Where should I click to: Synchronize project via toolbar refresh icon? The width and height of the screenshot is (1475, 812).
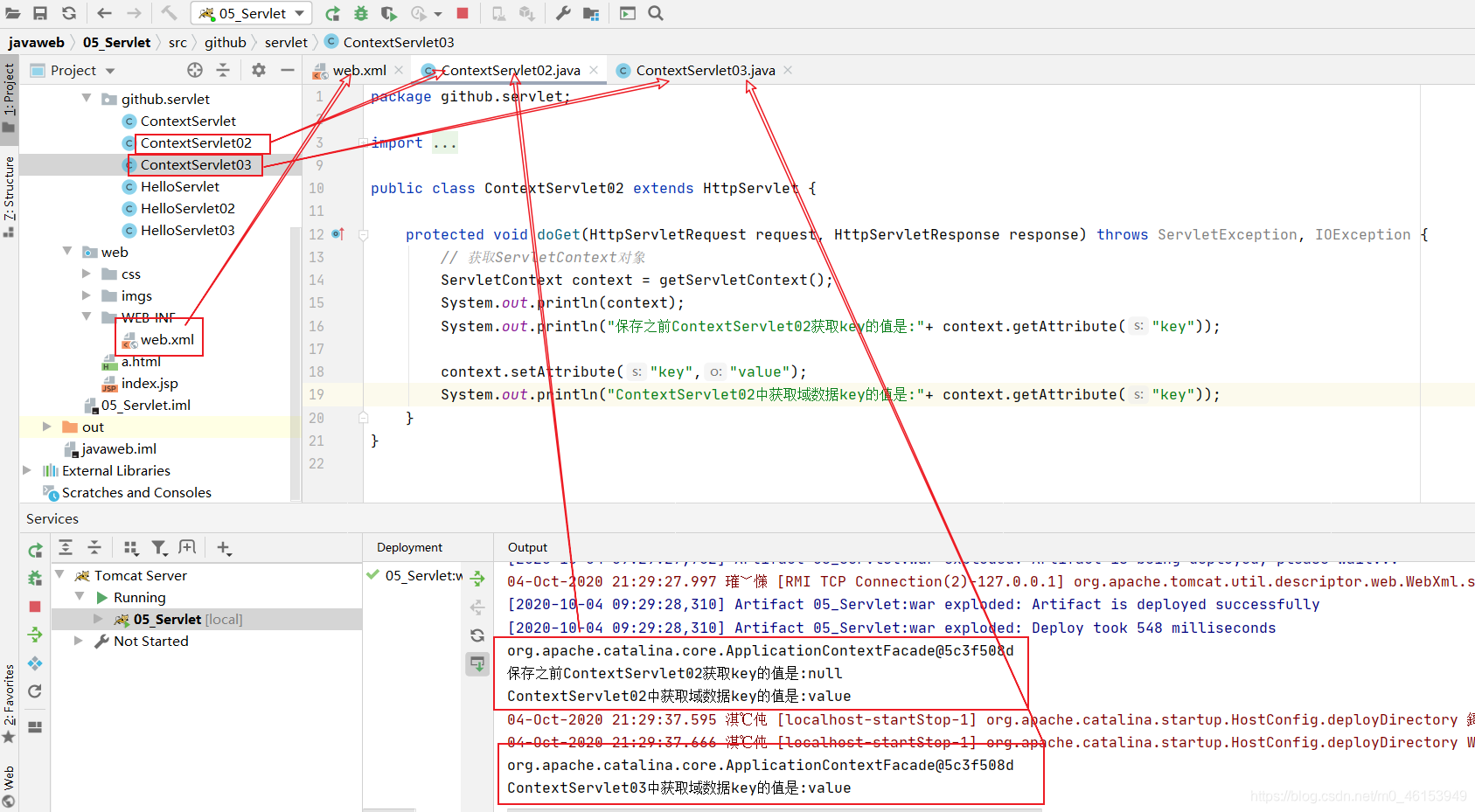[x=69, y=13]
